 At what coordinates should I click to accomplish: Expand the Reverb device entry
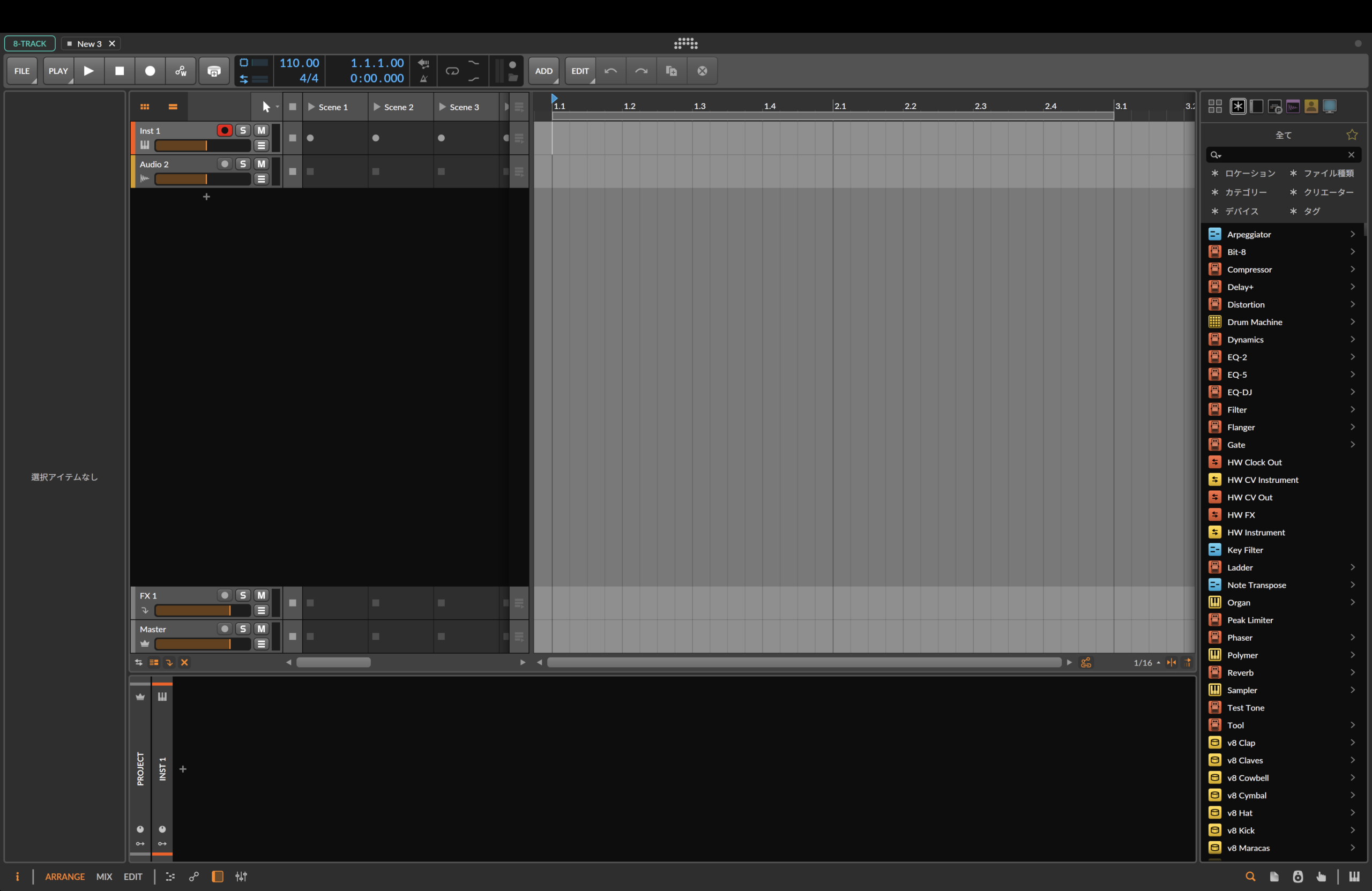[x=1352, y=672]
